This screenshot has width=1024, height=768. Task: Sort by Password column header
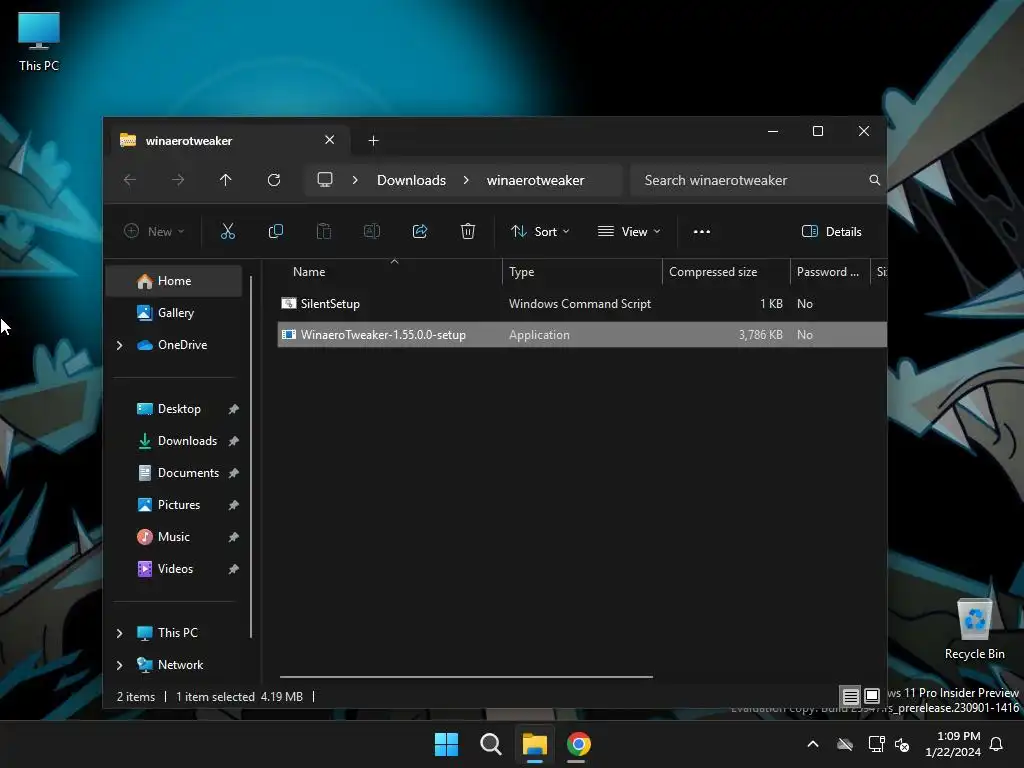[829, 272]
